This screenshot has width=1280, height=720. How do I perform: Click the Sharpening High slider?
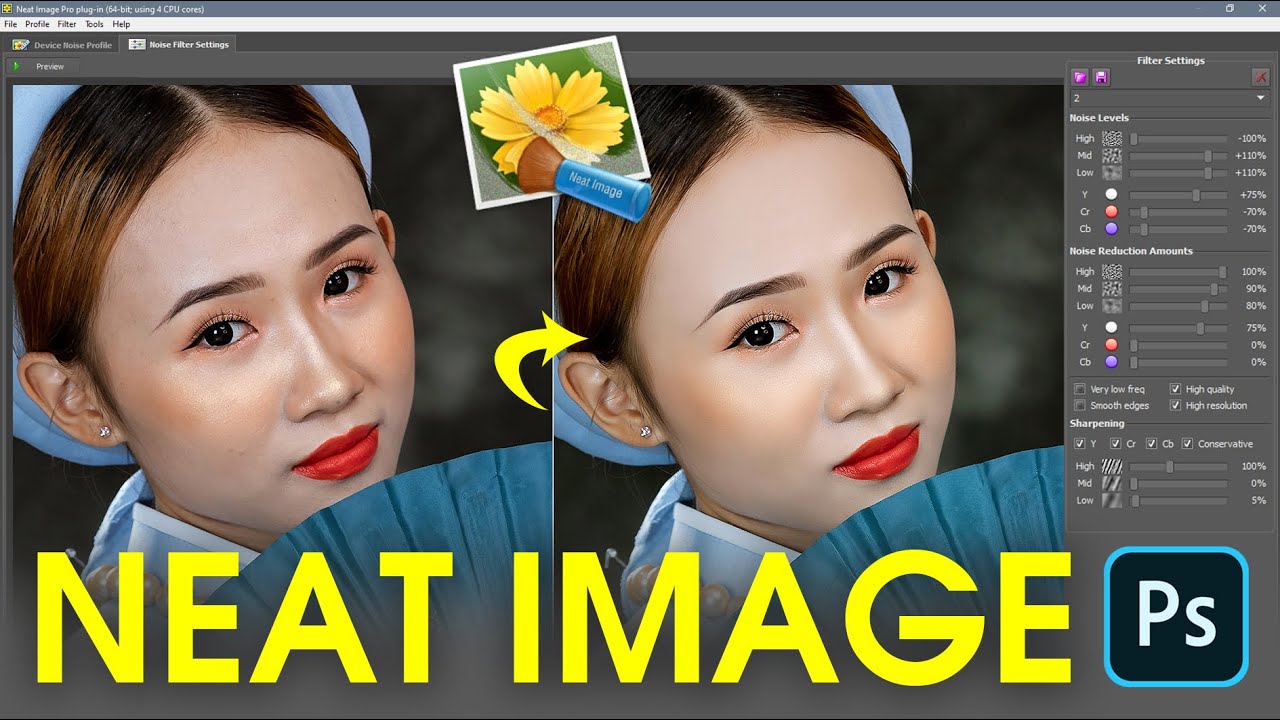[1178, 466]
